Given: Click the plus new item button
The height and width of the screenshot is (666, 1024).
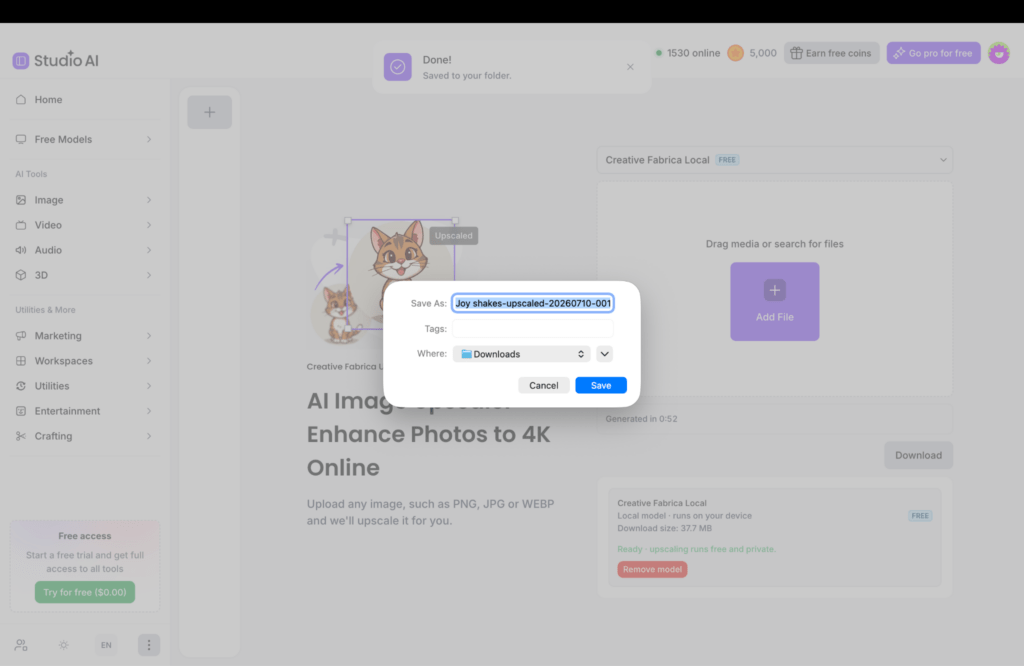Looking at the screenshot, I should [x=210, y=112].
